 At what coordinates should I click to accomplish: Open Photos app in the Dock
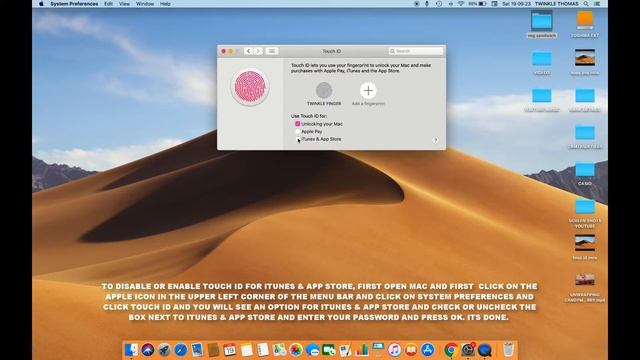[x=296, y=350]
